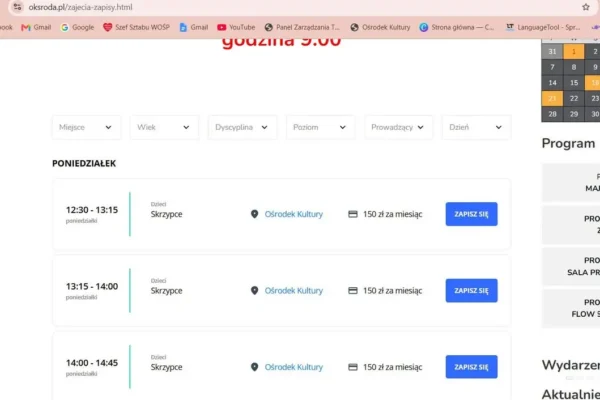
Task: Select day 14 in the calendar
Action: [x=552, y=83]
